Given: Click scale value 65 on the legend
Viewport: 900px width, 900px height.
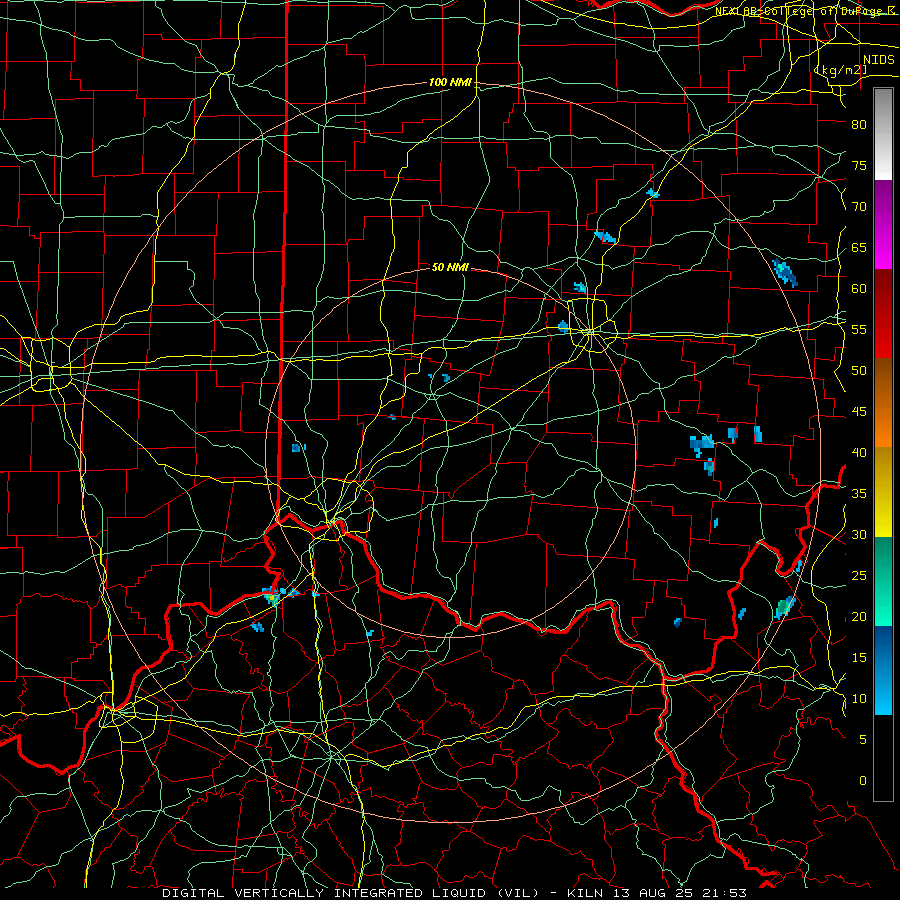Looking at the screenshot, I should tap(859, 248).
